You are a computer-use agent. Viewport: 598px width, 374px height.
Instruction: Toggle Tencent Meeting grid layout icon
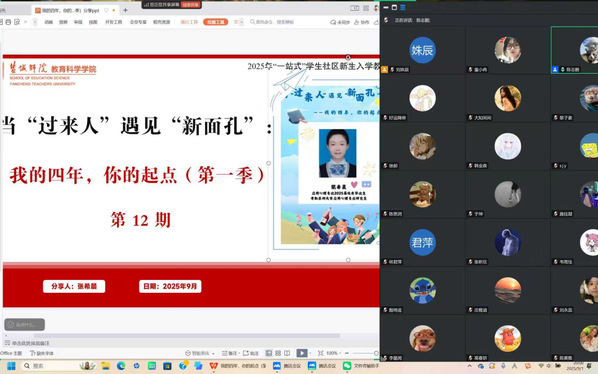[x=403, y=7]
